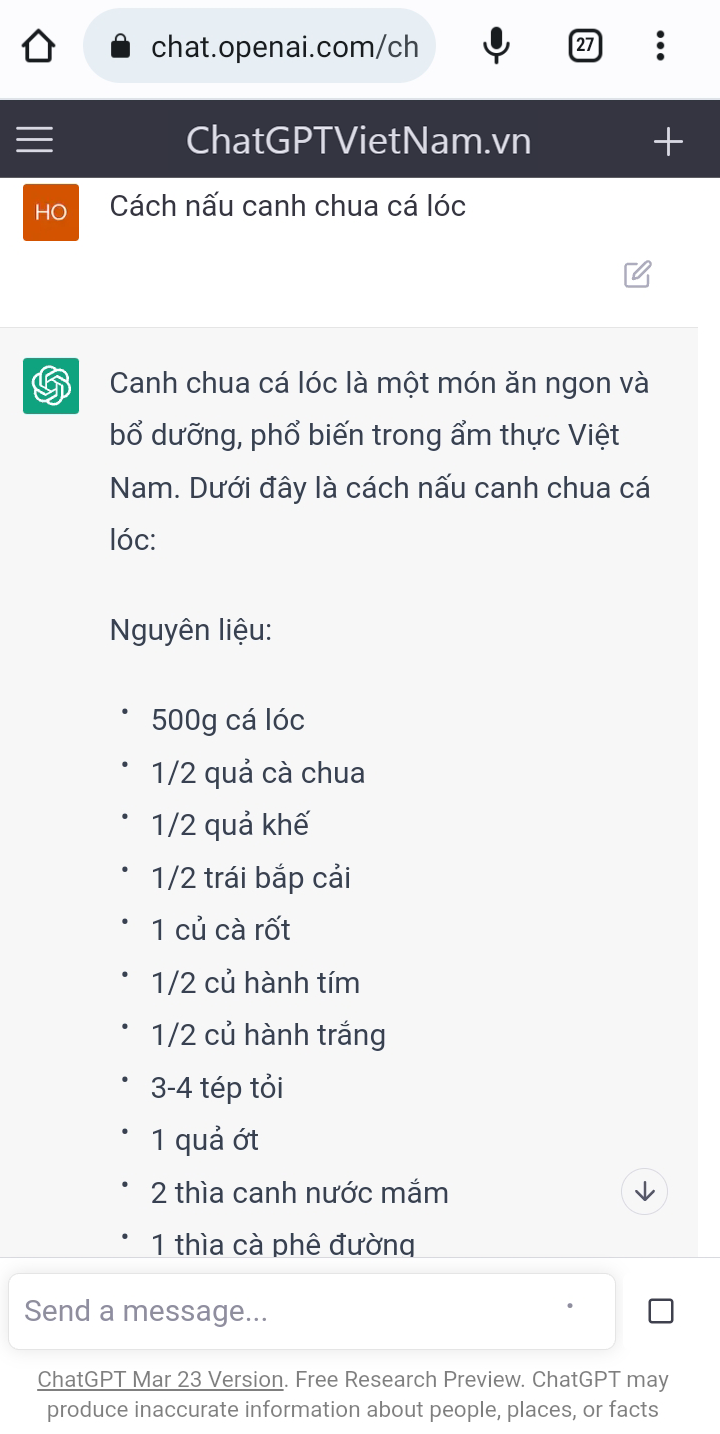The height and width of the screenshot is (1434, 720).
Task: Open the tab switcher showing 27 tabs
Action: coord(585,46)
